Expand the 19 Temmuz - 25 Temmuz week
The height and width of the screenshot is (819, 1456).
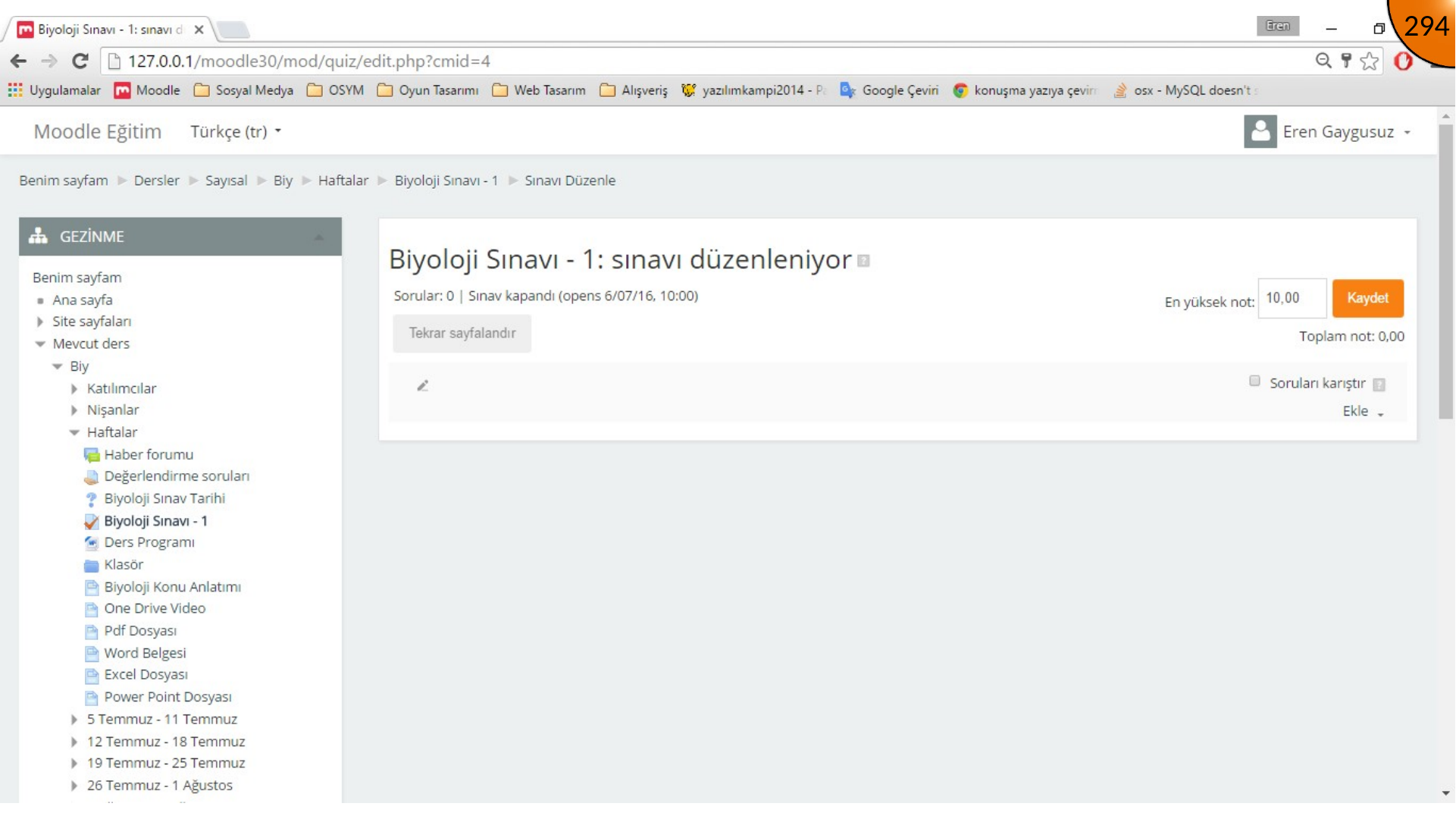tap(74, 764)
